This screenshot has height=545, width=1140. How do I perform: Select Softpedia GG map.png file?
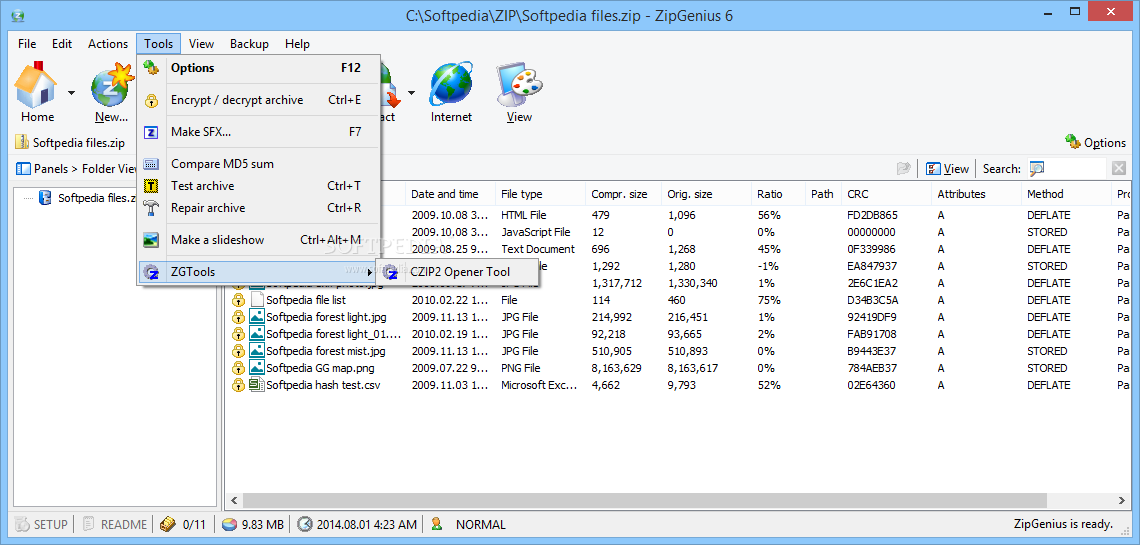click(x=320, y=368)
